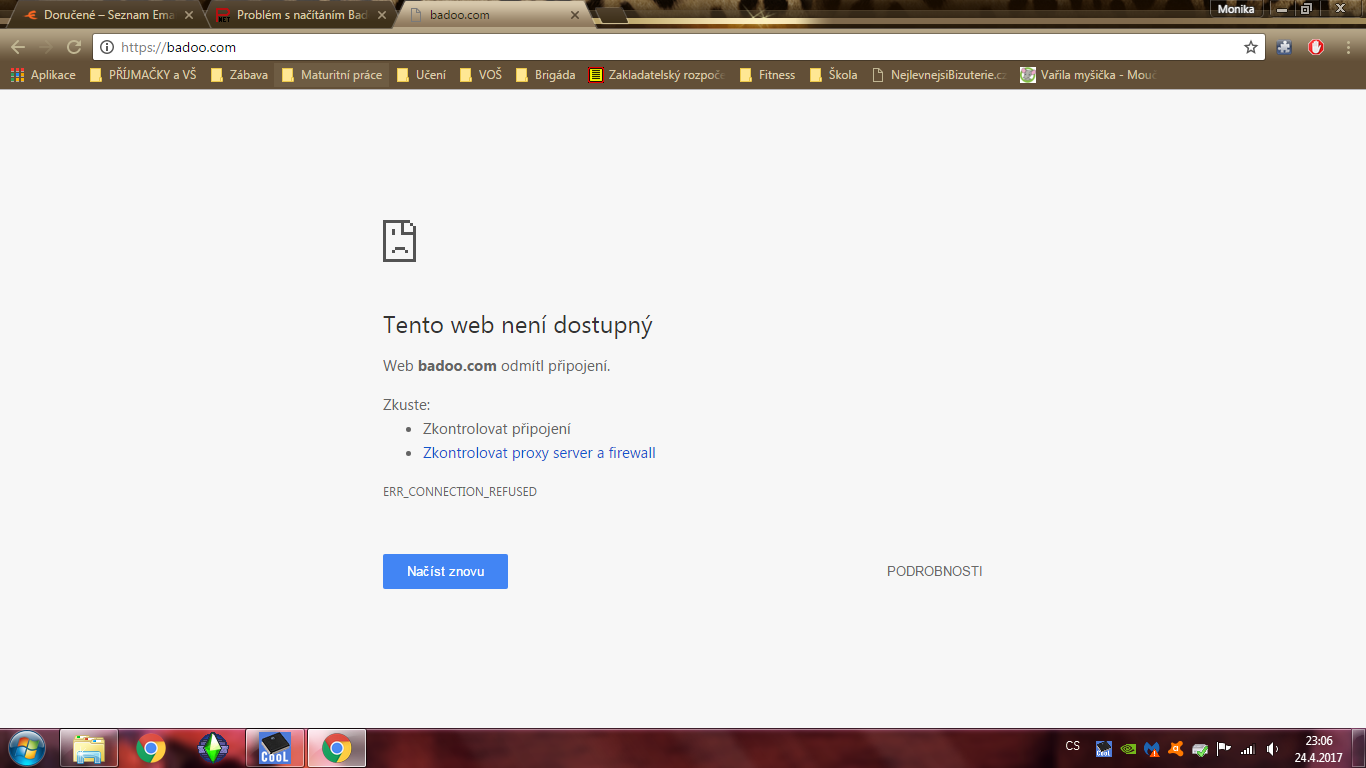The image size is (1366, 768).
Task: Click the safely remove hardware tray icon
Action: coord(1200,748)
